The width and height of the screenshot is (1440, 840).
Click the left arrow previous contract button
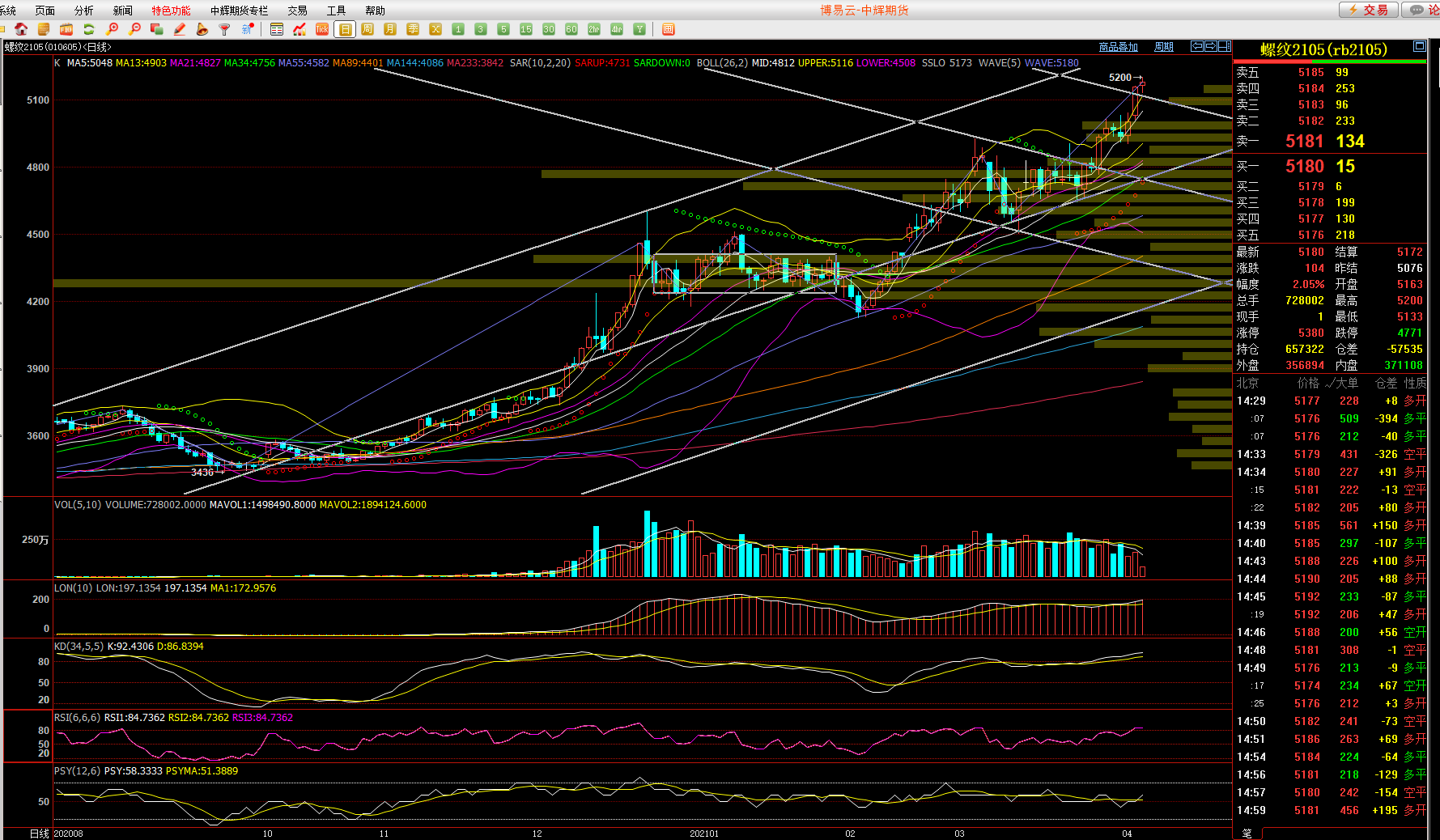point(1197,47)
